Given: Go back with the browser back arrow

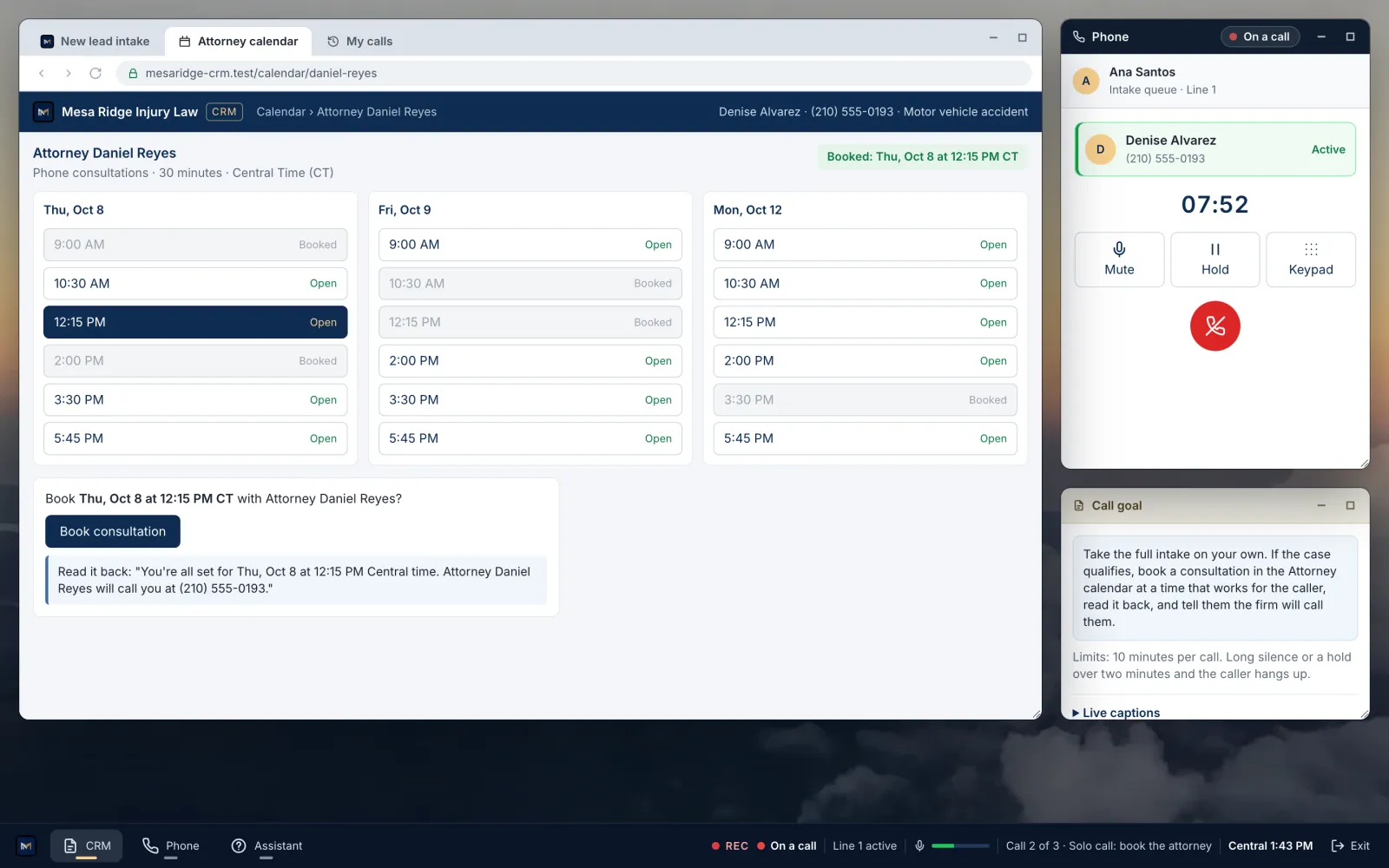Looking at the screenshot, I should [42, 73].
